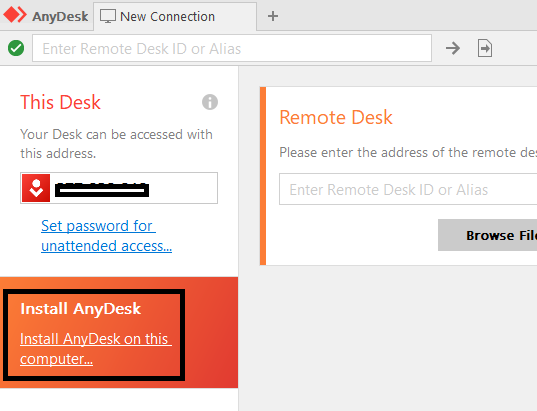Click 'Your Desk can be accessed' description text
This screenshot has height=411, width=537.
click(x=116, y=144)
